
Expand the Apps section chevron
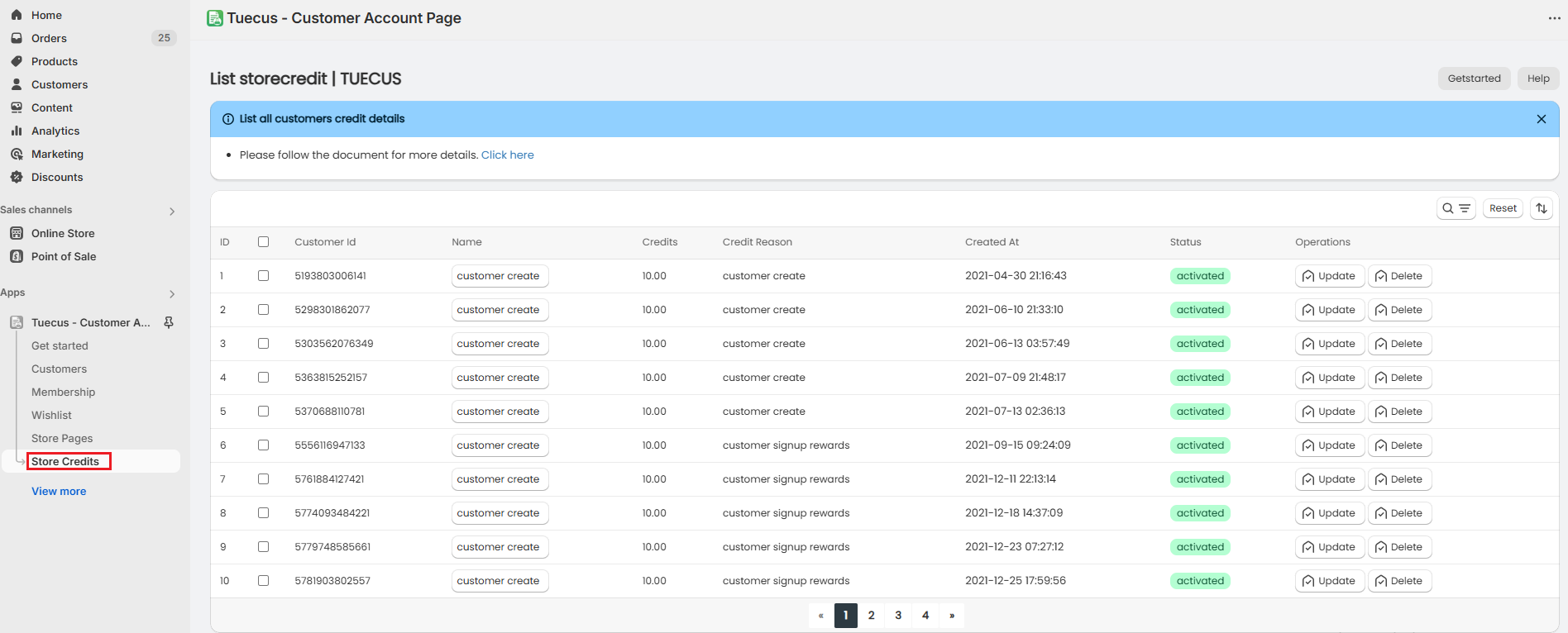(x=172, y=294)
